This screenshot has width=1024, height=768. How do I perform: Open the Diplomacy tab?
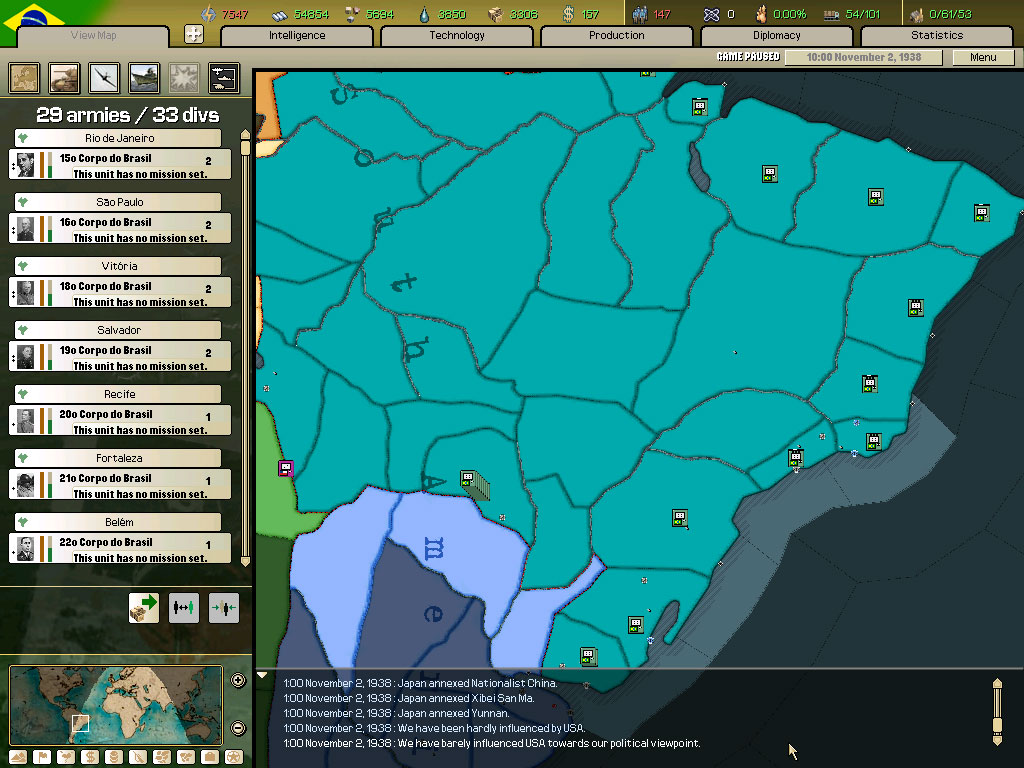777,36
